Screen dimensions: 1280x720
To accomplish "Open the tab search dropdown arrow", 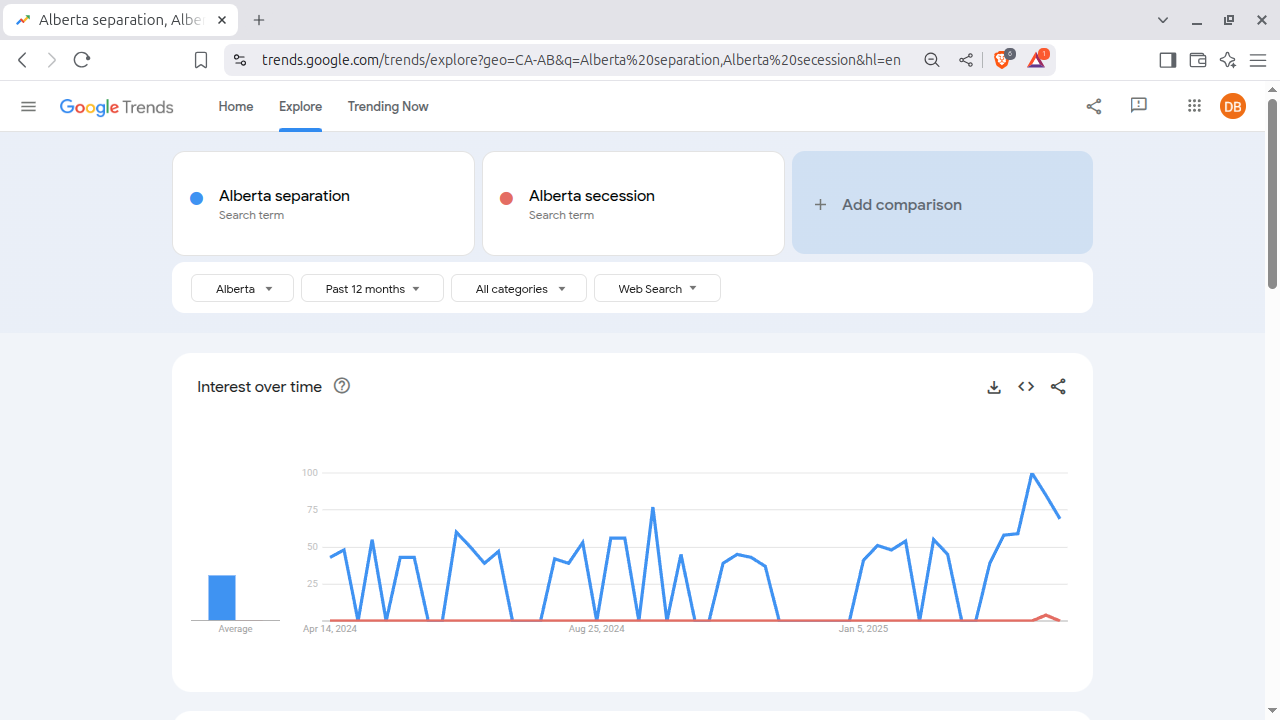I will point(1163,20).
